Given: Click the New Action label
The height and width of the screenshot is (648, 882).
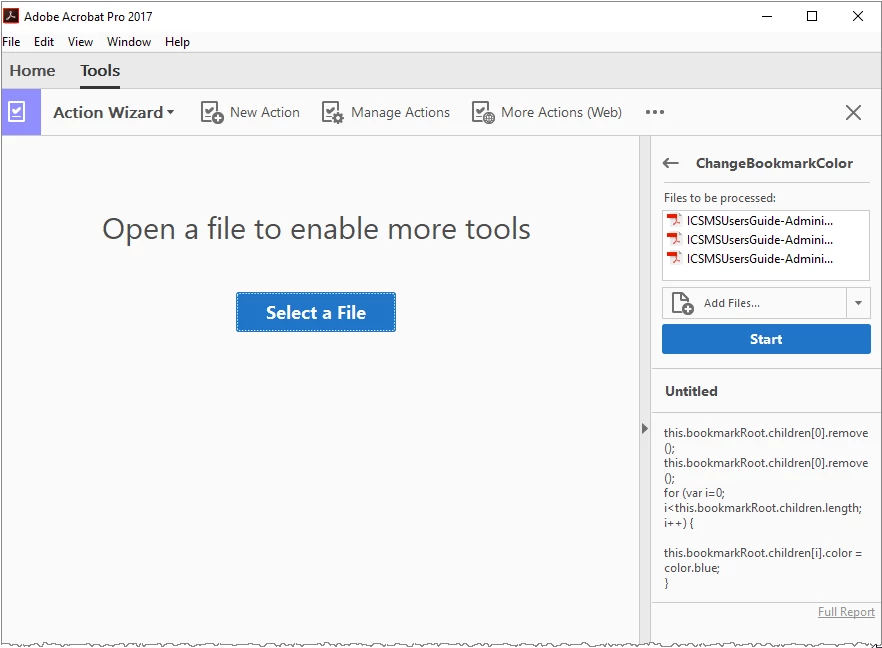Looking at the screenshot, I should 265,112.
